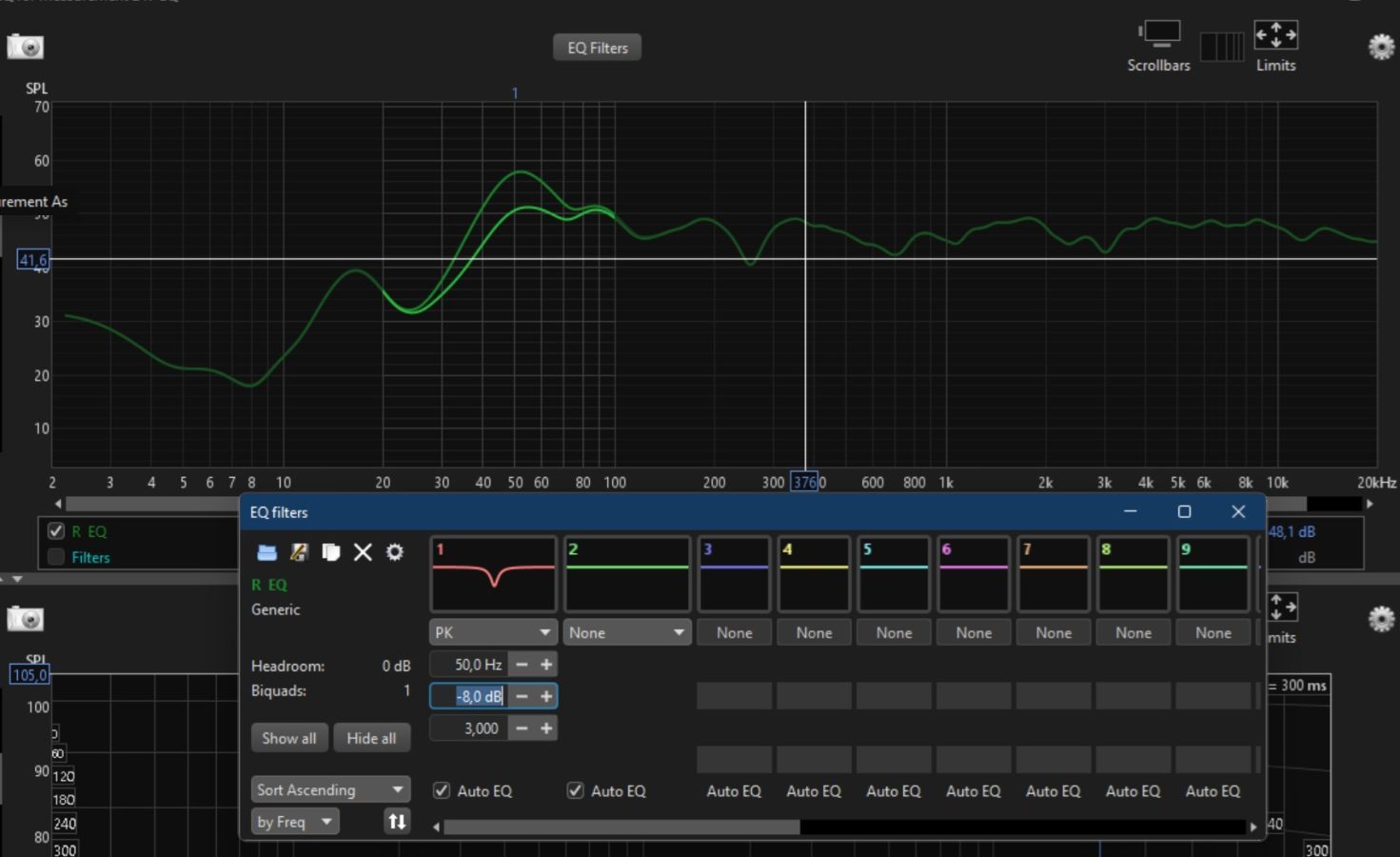Click the 50,0 Hz frequency field
The image size is (1400, 857).
pos(470,665)
